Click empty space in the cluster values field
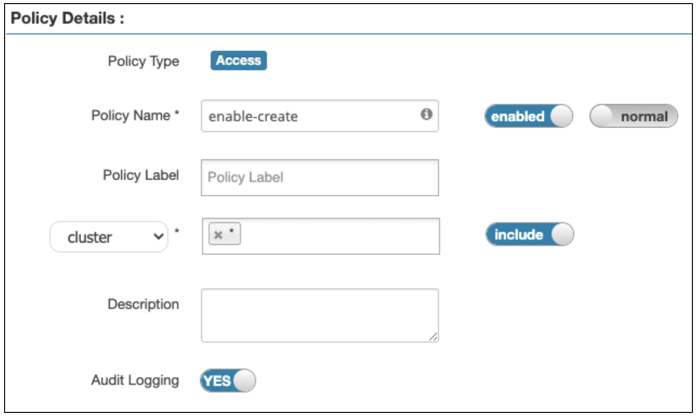This screenshot has height=417, width=698. pos(340,236)
